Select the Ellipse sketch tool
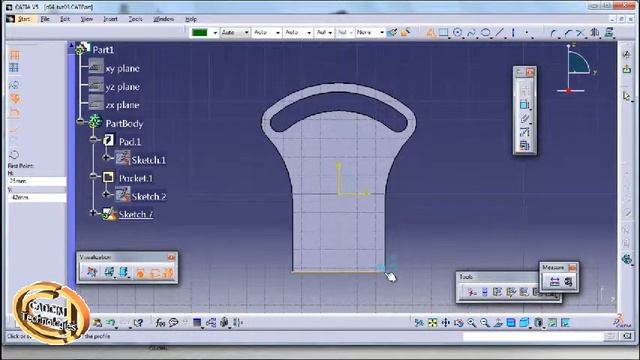Image resolution: width=640 pixels, height=360 pixels. coord(485,33)
